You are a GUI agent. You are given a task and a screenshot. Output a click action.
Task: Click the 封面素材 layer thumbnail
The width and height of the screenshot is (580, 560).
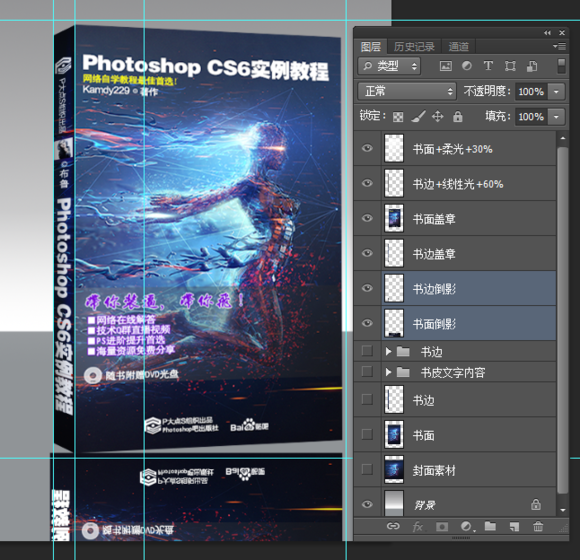tap(394, 470)
